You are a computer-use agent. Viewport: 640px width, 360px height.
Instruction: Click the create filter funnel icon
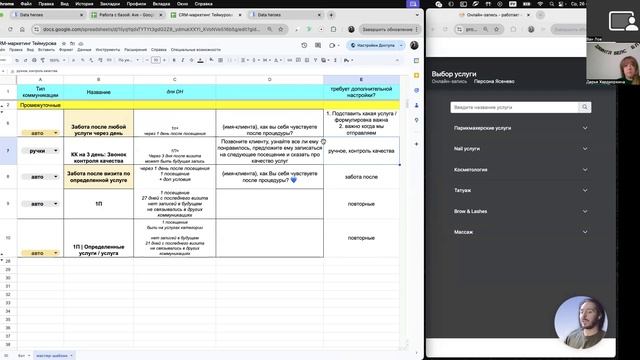click(316, 60)
